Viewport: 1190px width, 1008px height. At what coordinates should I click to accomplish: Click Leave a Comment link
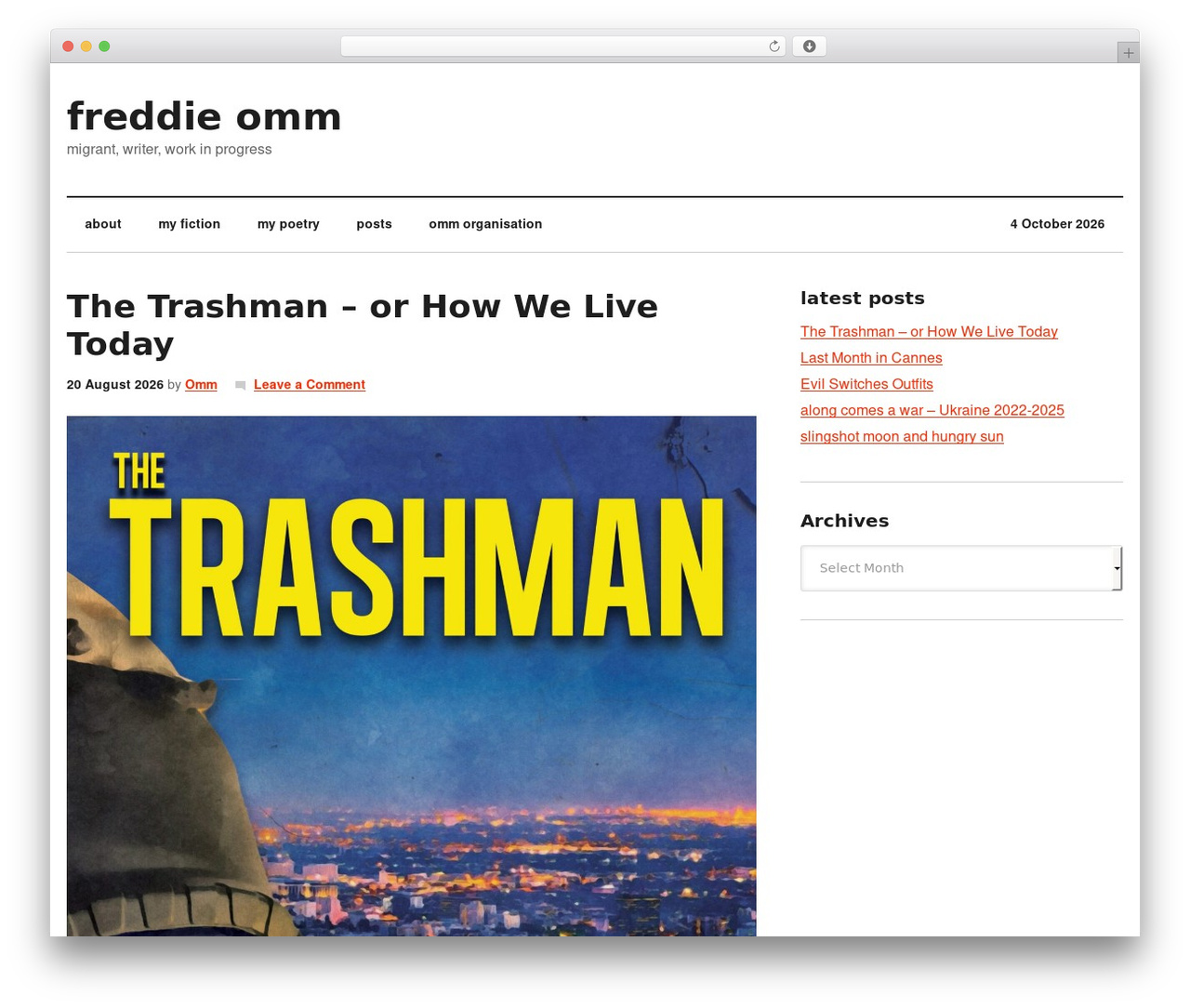pyautogui.click(x=310, y=385)
